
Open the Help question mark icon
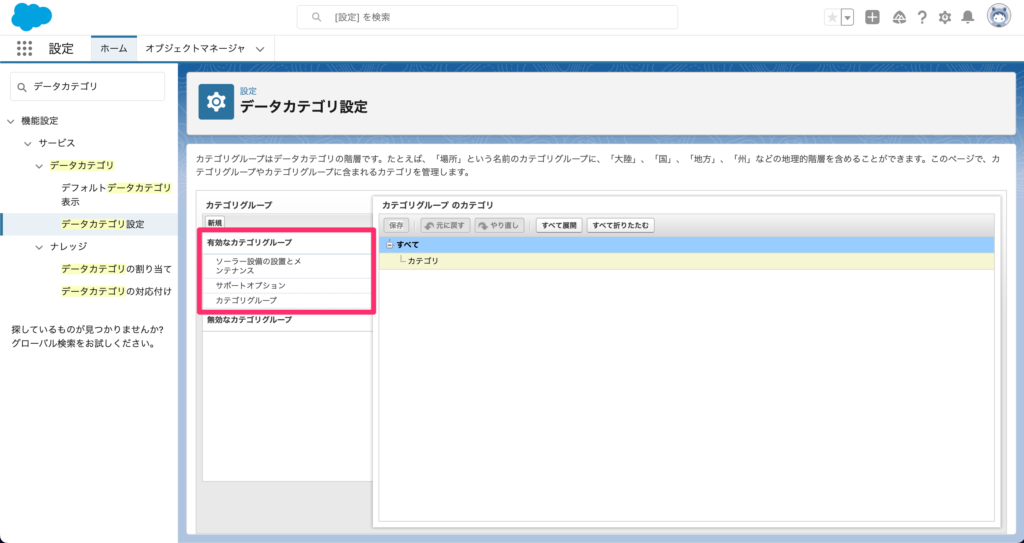click(922, 18)
